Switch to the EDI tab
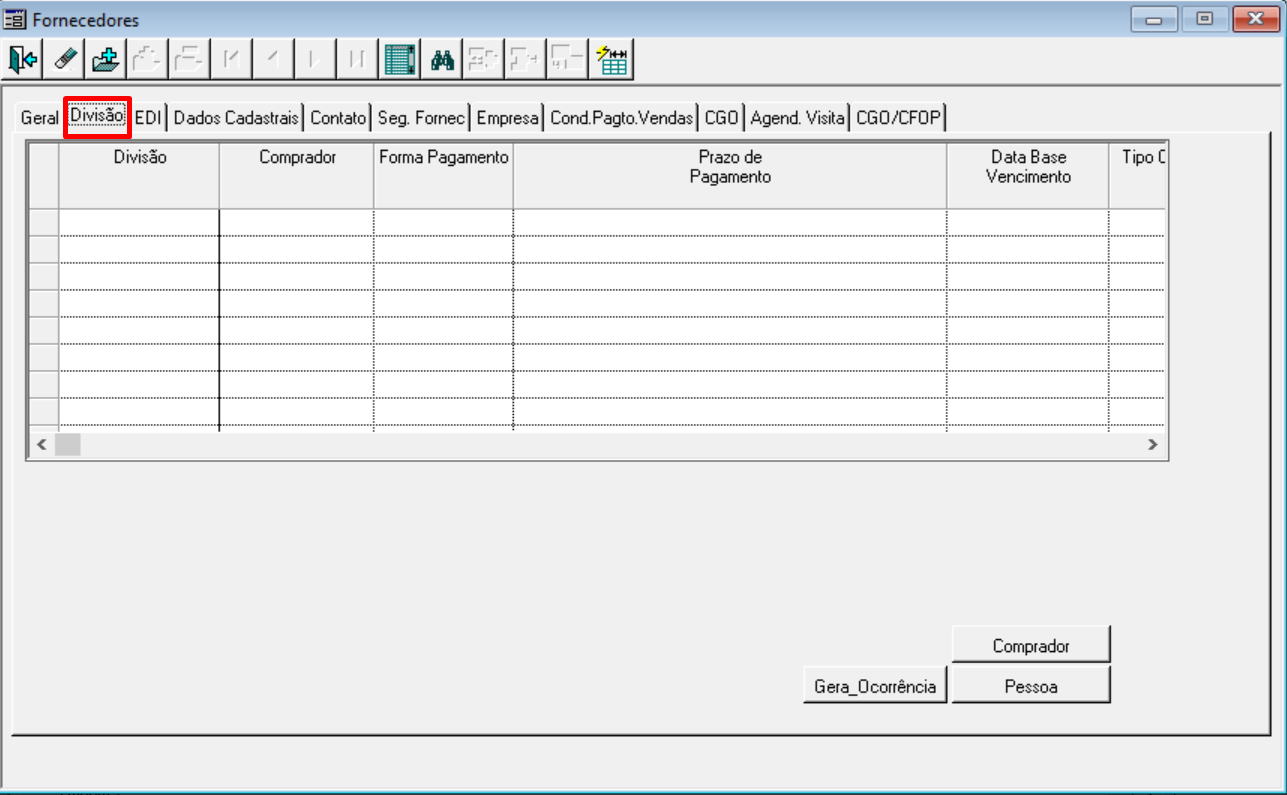 [148, 118]
